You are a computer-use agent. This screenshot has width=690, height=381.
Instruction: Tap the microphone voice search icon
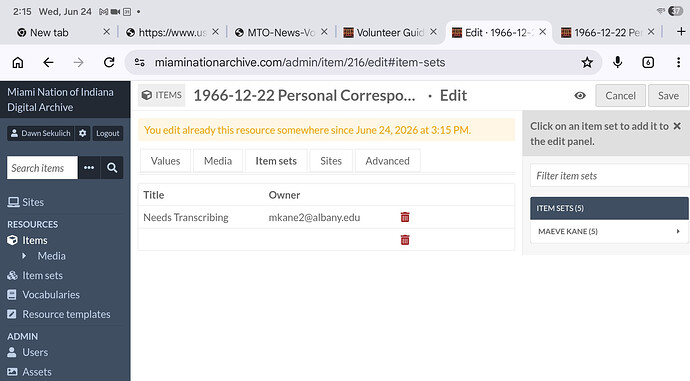pos(617,62)
